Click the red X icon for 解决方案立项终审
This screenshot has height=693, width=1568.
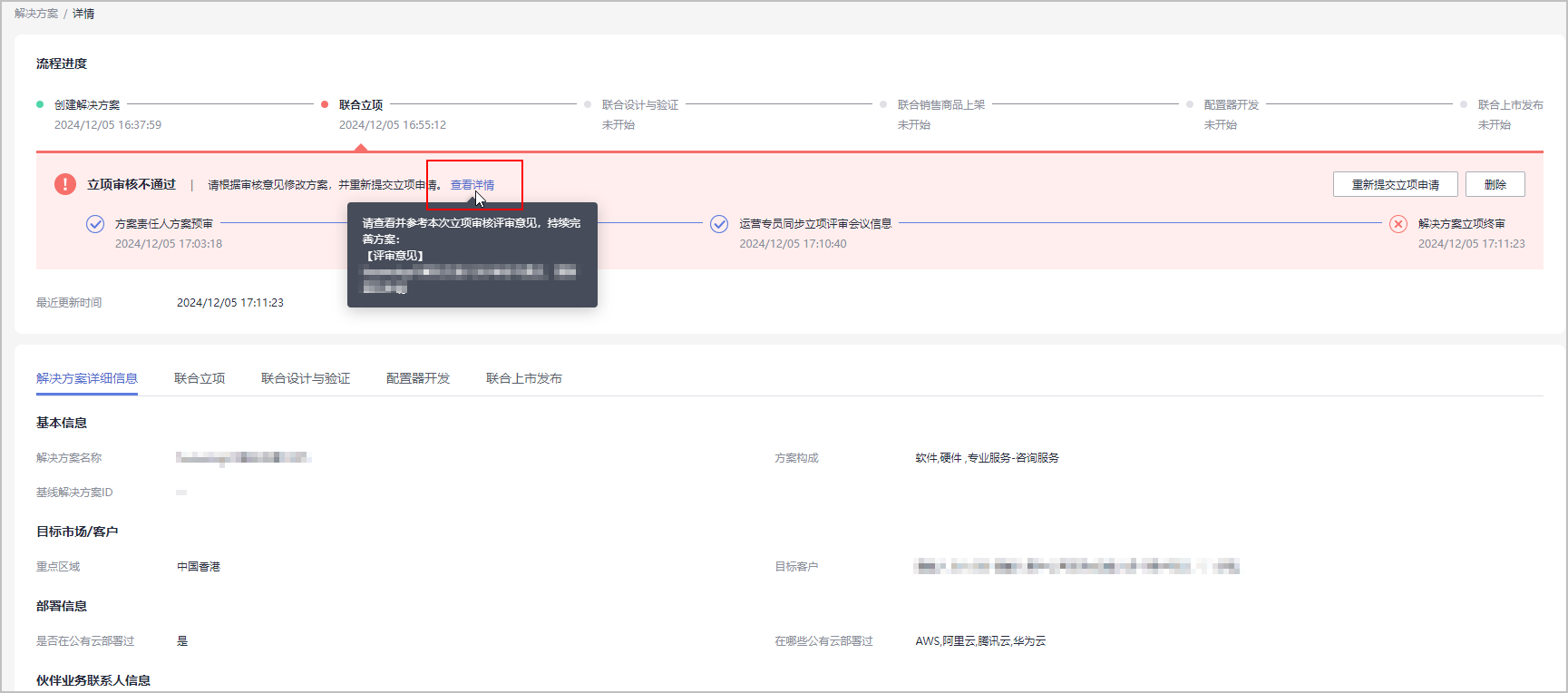pyautogui.click(x=1398, y=224)
